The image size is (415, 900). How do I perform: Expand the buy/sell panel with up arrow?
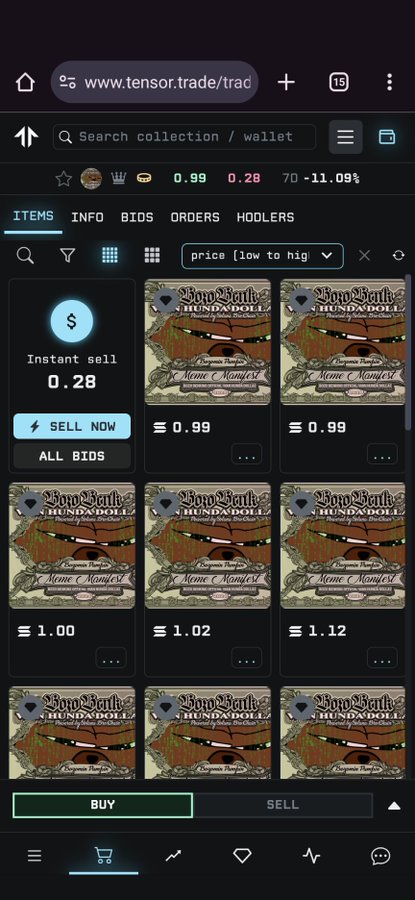(394, 805)
